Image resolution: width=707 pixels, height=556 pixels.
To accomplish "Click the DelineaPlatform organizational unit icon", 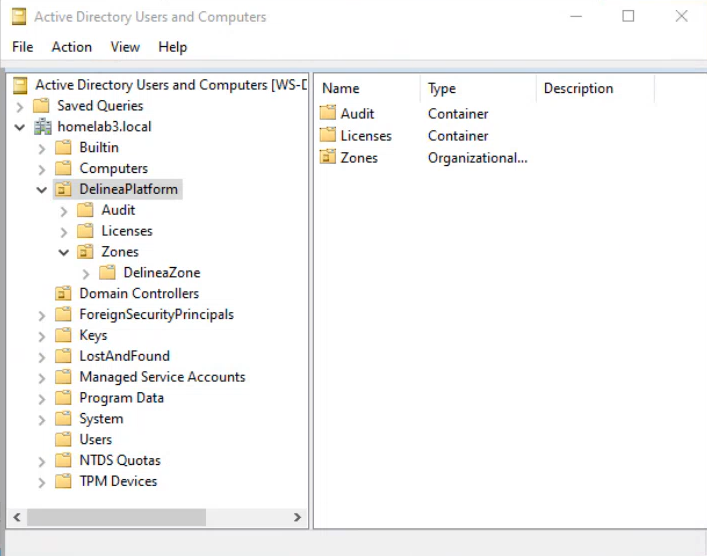I will coord(63,190).
